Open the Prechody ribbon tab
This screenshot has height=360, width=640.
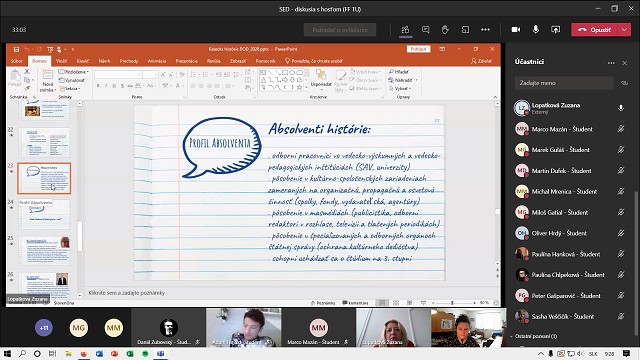(x=129, y=61)
